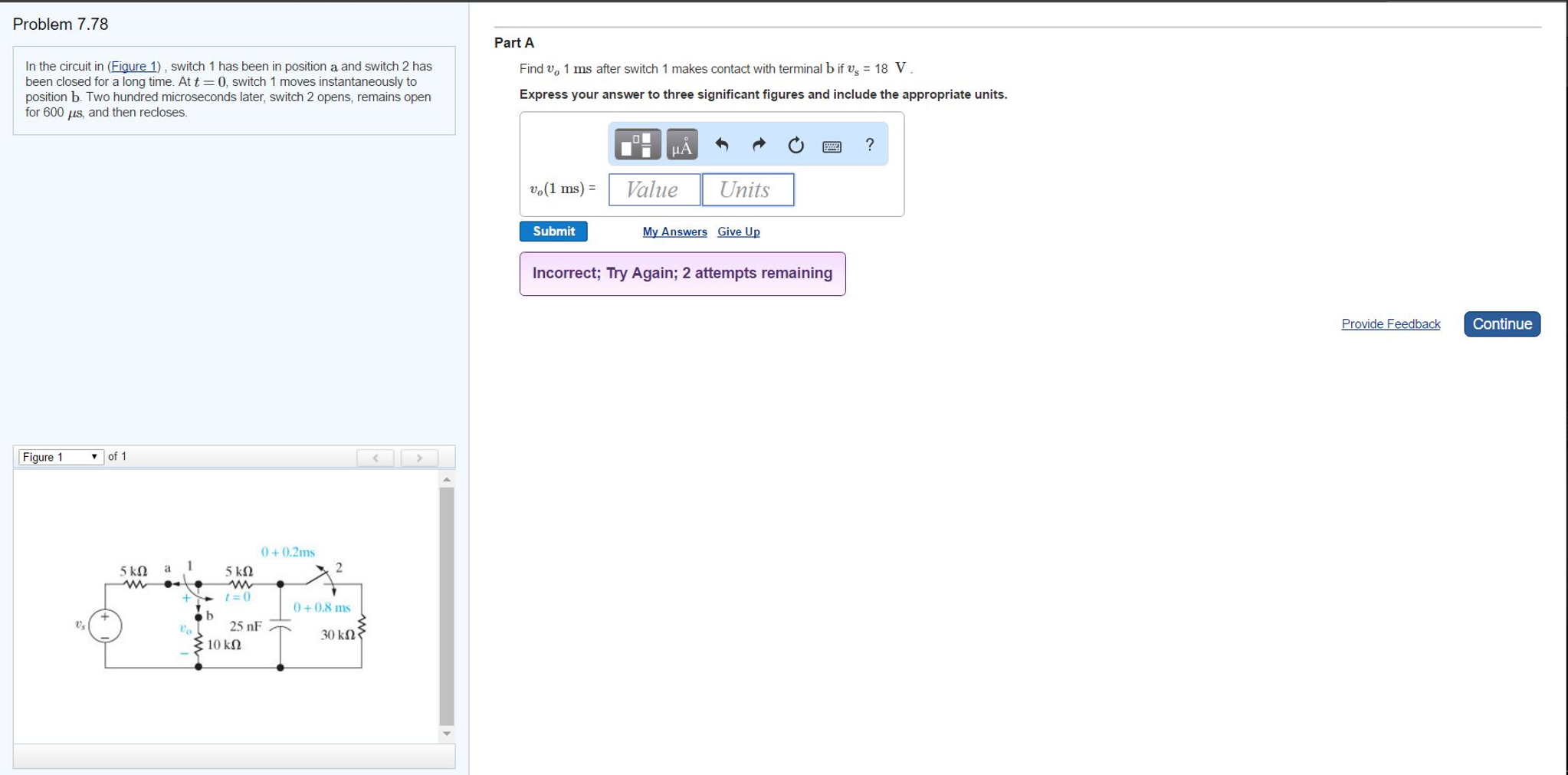Screen dimensions: 1568x775
Task: Open help question mark icon
Action: pyautogui.click(x=869, y=144)
